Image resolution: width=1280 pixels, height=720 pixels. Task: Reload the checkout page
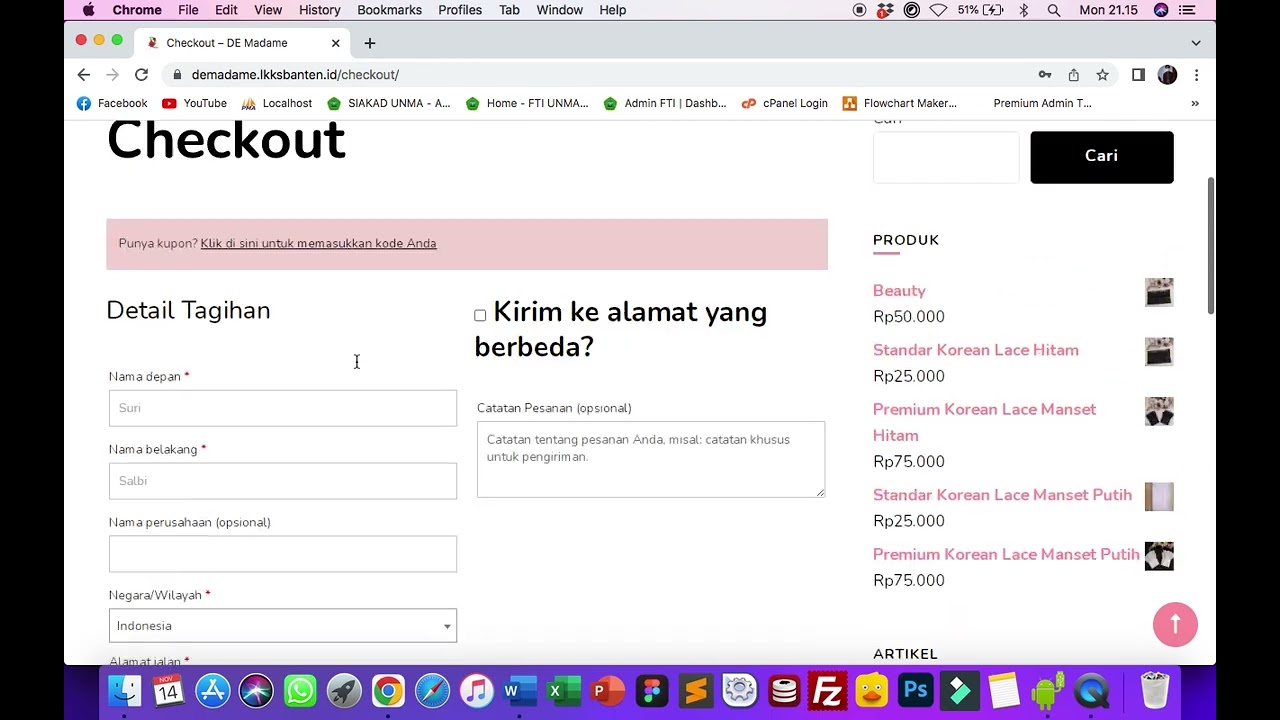(141, 75)
